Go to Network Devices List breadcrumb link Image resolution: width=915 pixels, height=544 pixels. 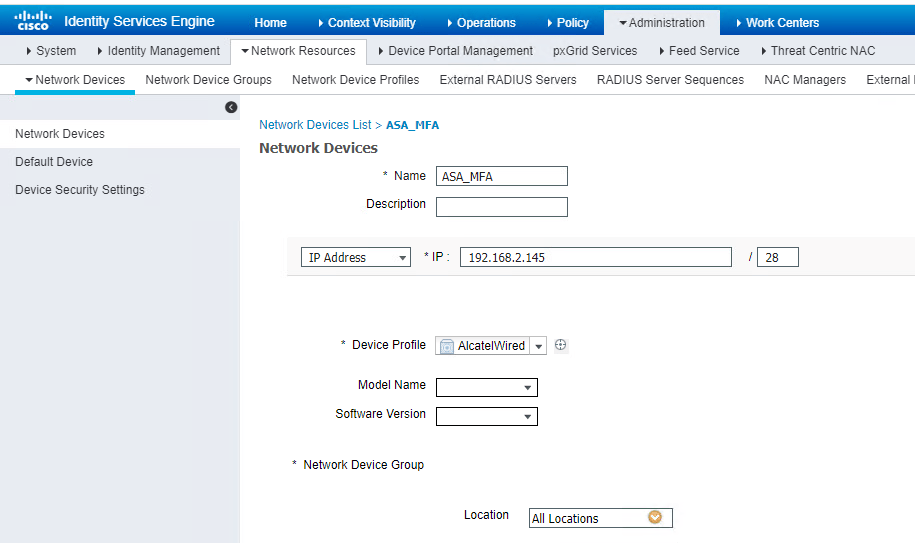point(315,125)
